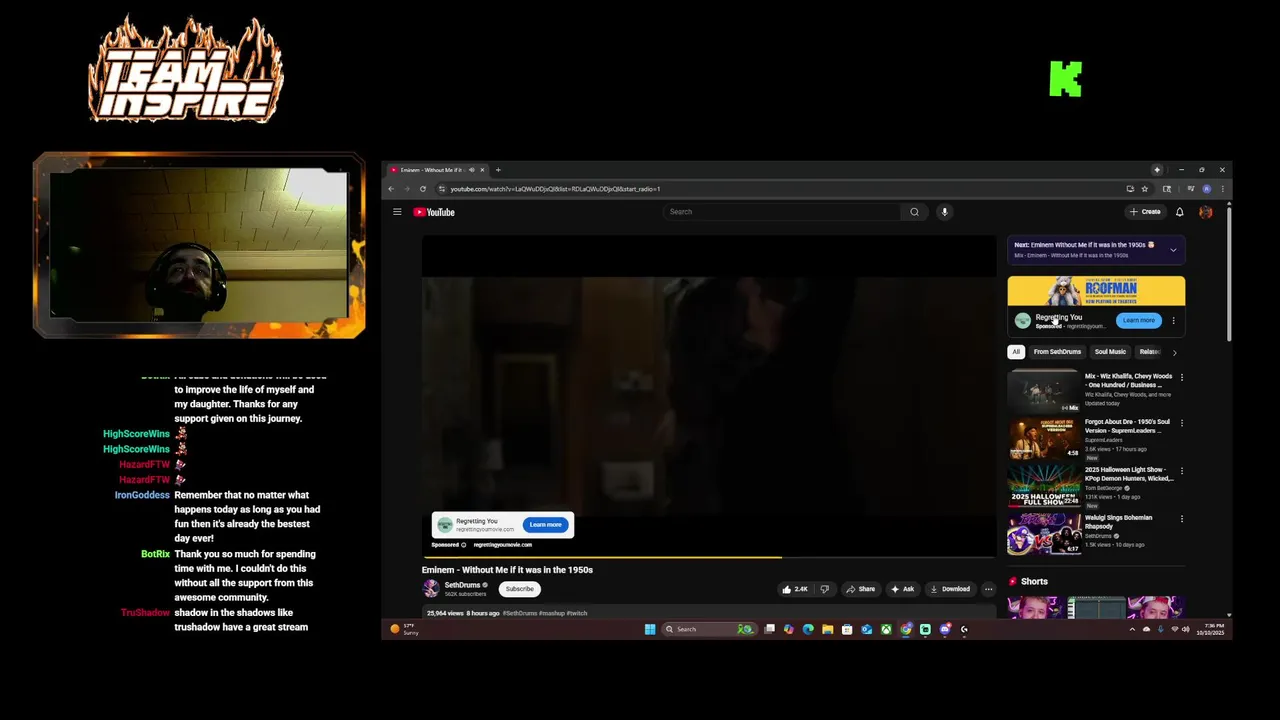Expand the video description box
The height and width of the screenshot is (720, 1280).
[709, 612]
